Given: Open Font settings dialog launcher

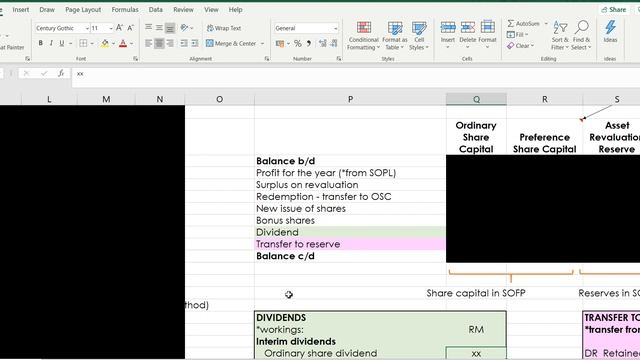Looking at the screenshot, I should click(x=136, y=59).
